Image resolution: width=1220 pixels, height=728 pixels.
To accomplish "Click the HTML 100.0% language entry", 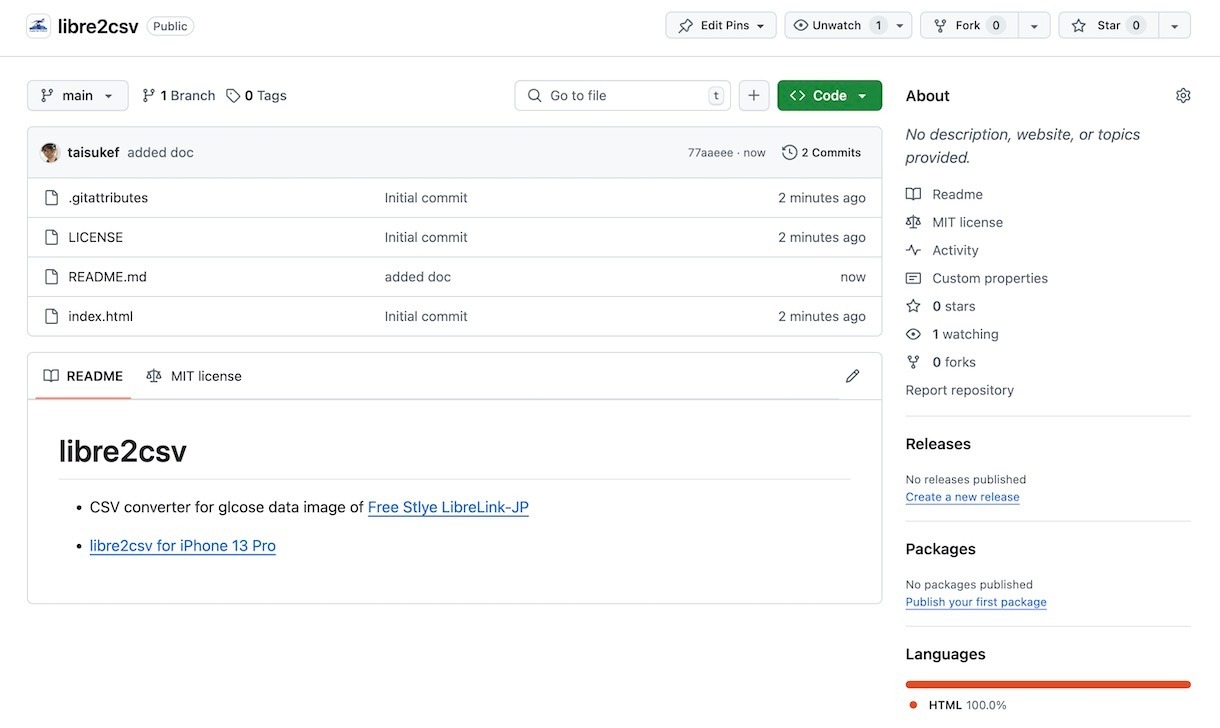I will [x=958, y=705].
